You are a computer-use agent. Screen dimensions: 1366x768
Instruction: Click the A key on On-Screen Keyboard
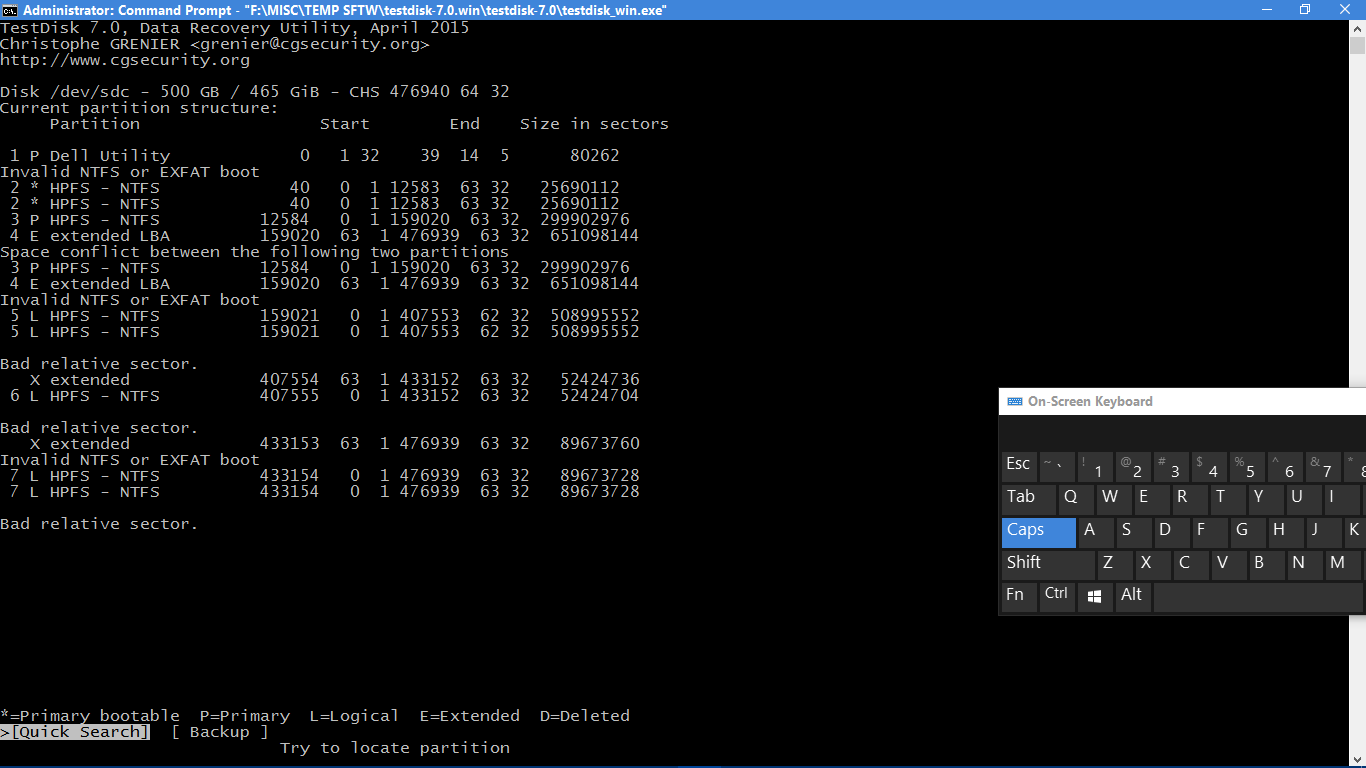[x=1096, y=532]
